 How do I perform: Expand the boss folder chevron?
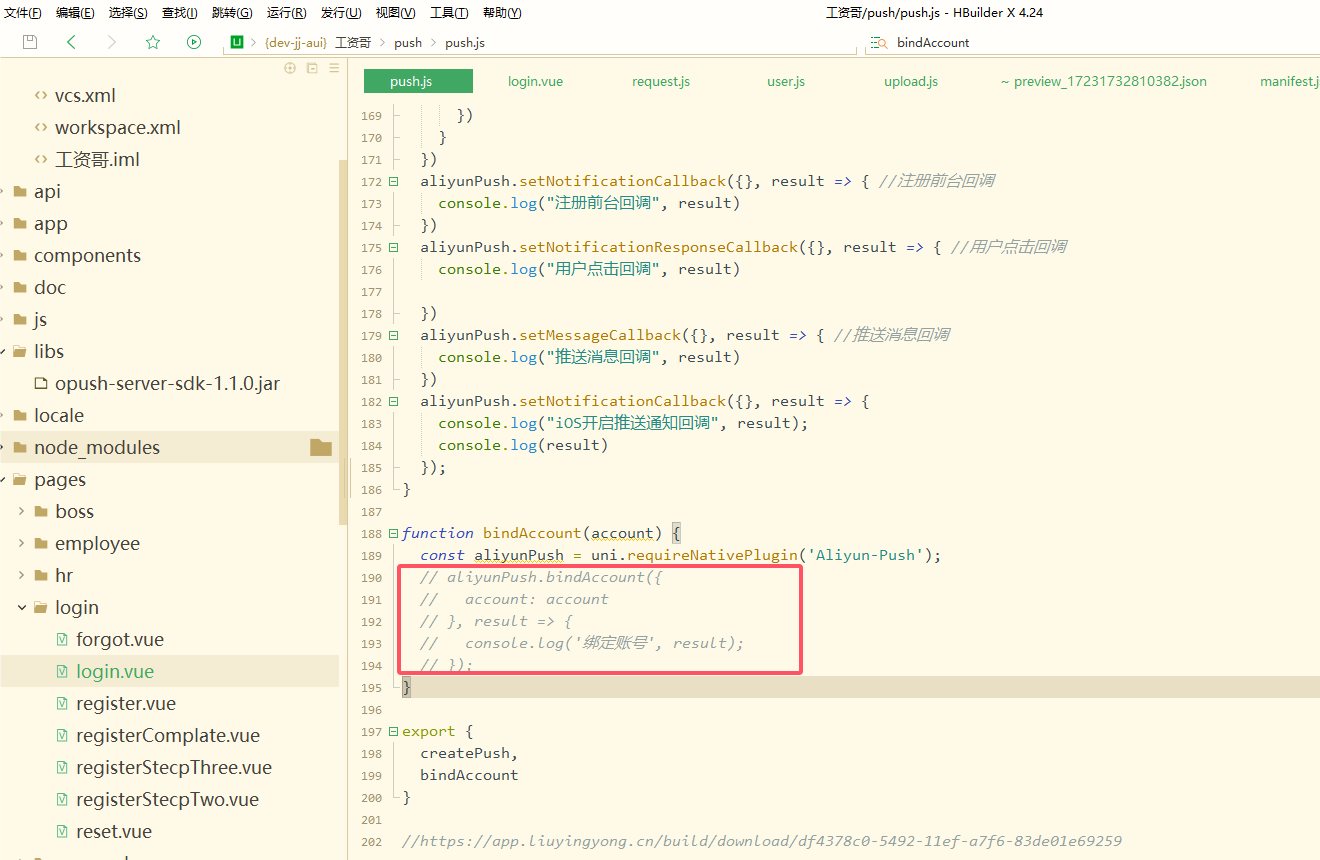(21, 512)
